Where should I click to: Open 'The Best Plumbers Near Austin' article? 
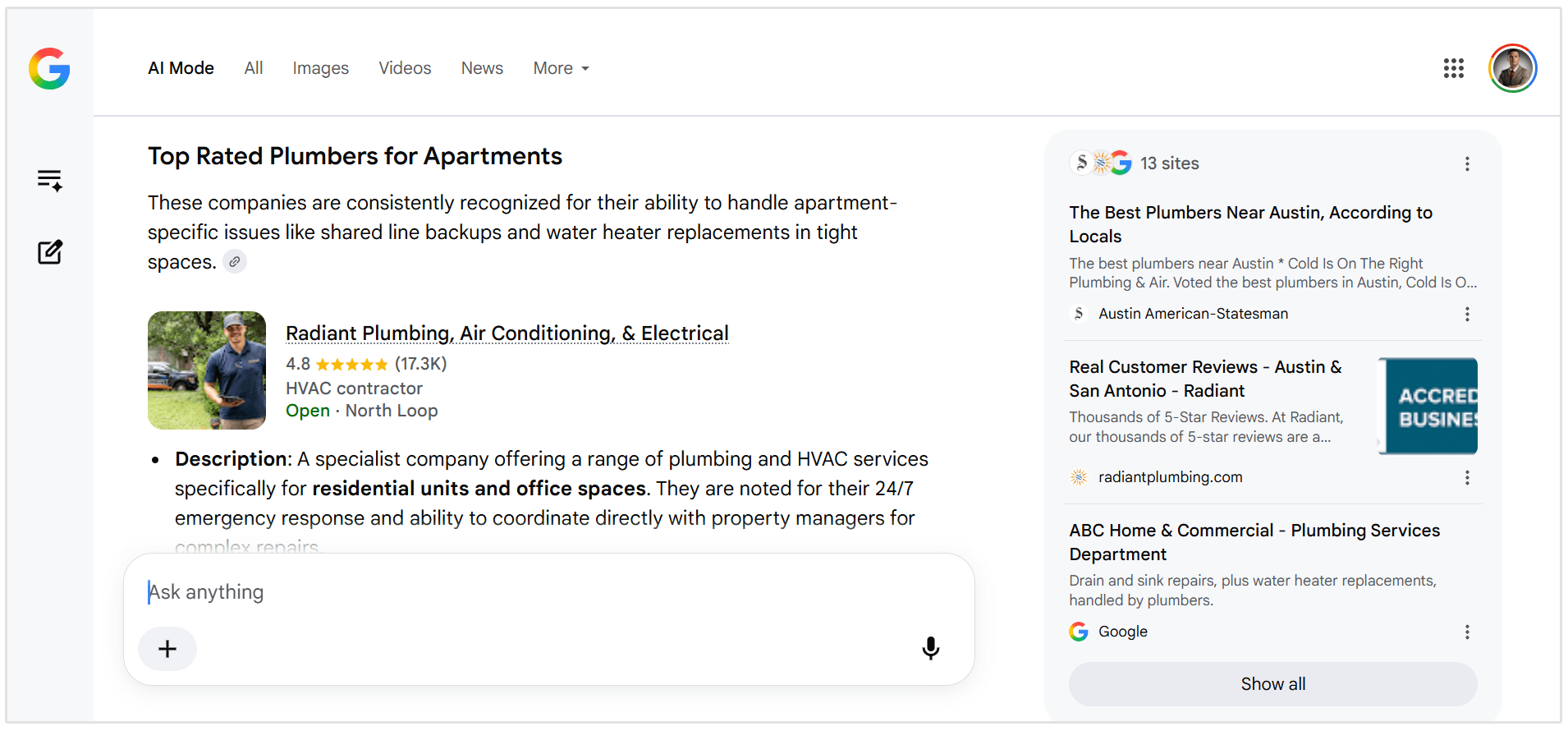tap(1250, 224)
